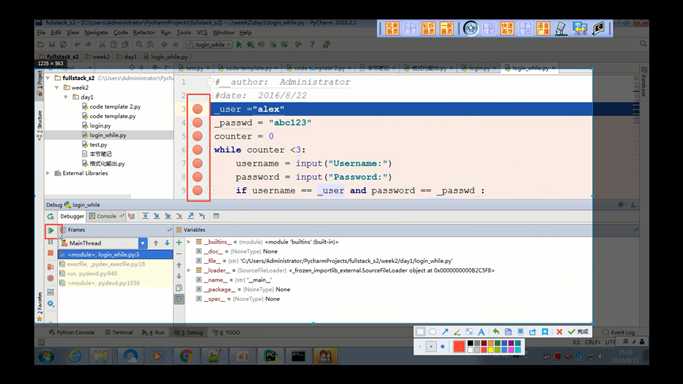This screenshot has height=384, width=683.
Task: Open the Refactor menu
Action: 144,33
